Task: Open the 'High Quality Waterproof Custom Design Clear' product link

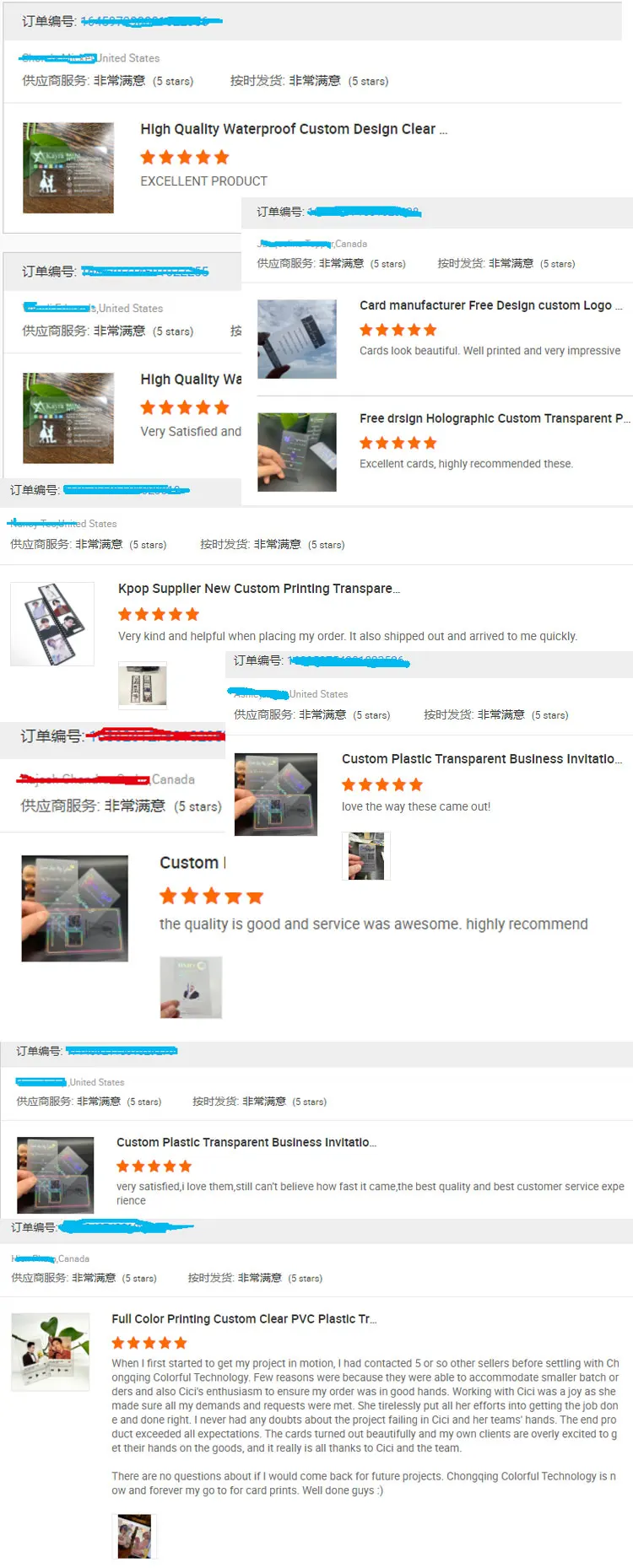Action: (x=294, y=129)
